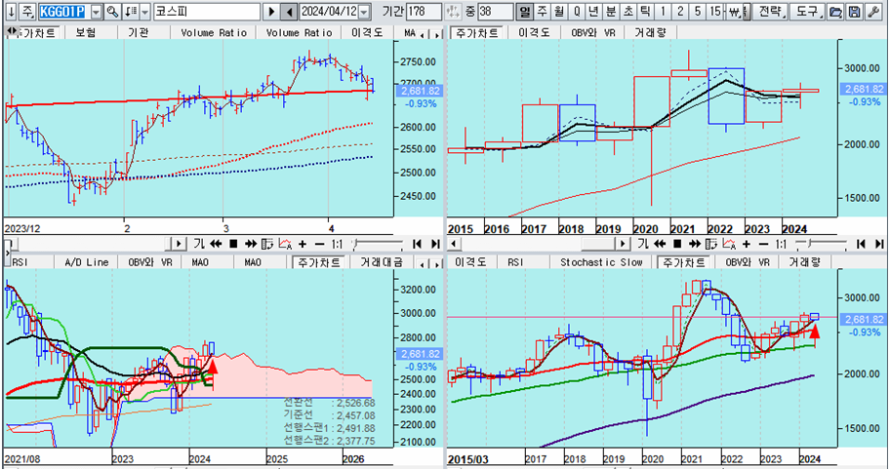Select the 년 (yearly) period toggle

coord(594,11)
